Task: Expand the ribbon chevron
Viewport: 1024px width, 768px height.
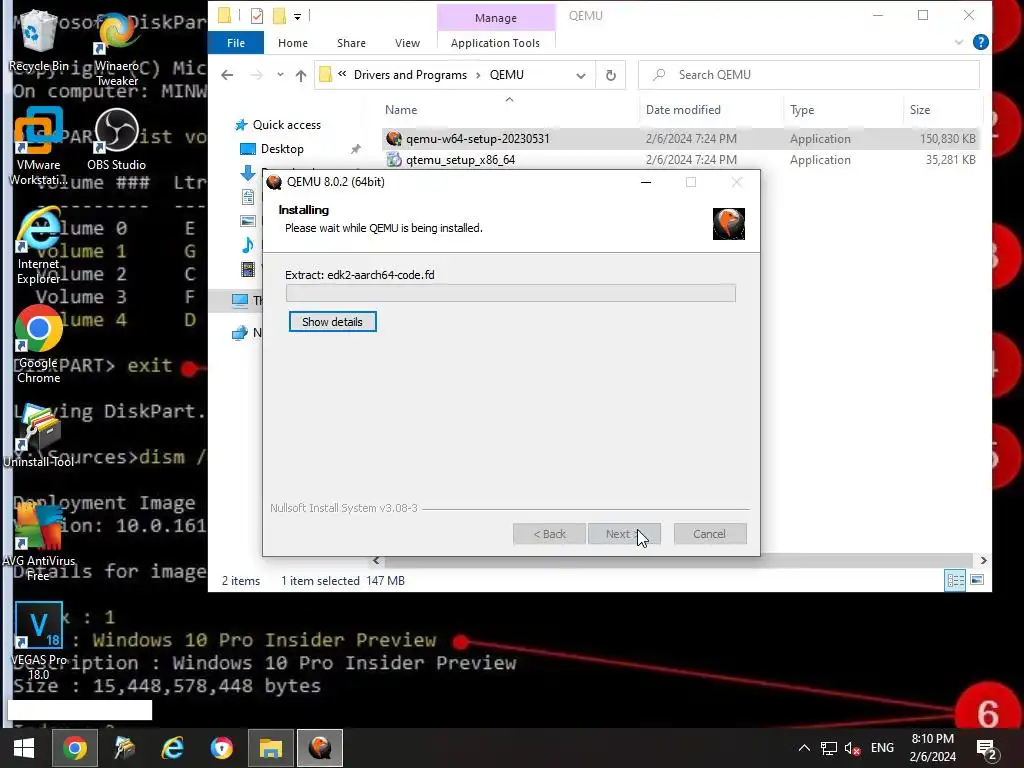Action: tap(959, 42)
